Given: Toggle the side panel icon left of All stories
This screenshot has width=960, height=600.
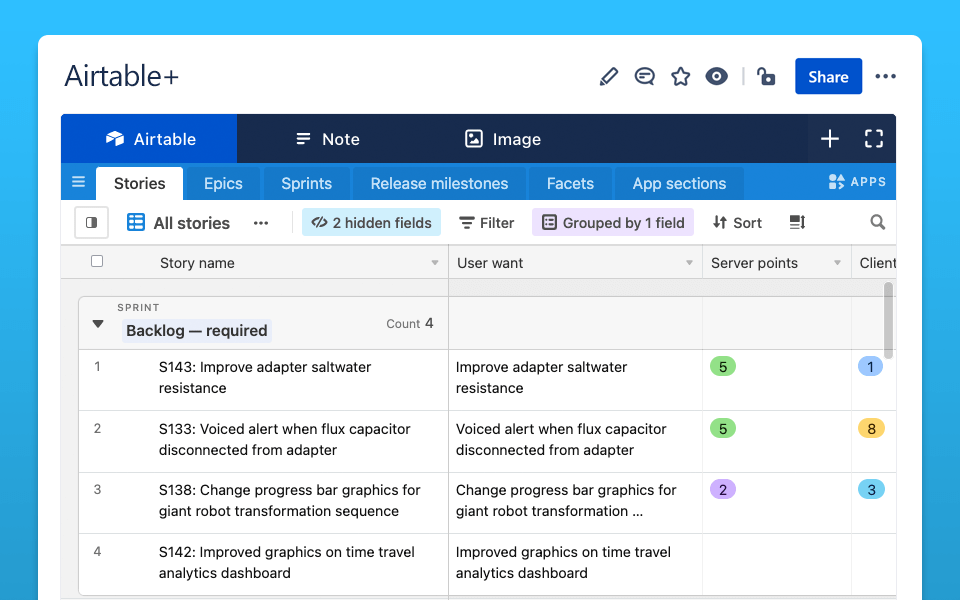Looking at the screenshot, I should click(91, 222).
